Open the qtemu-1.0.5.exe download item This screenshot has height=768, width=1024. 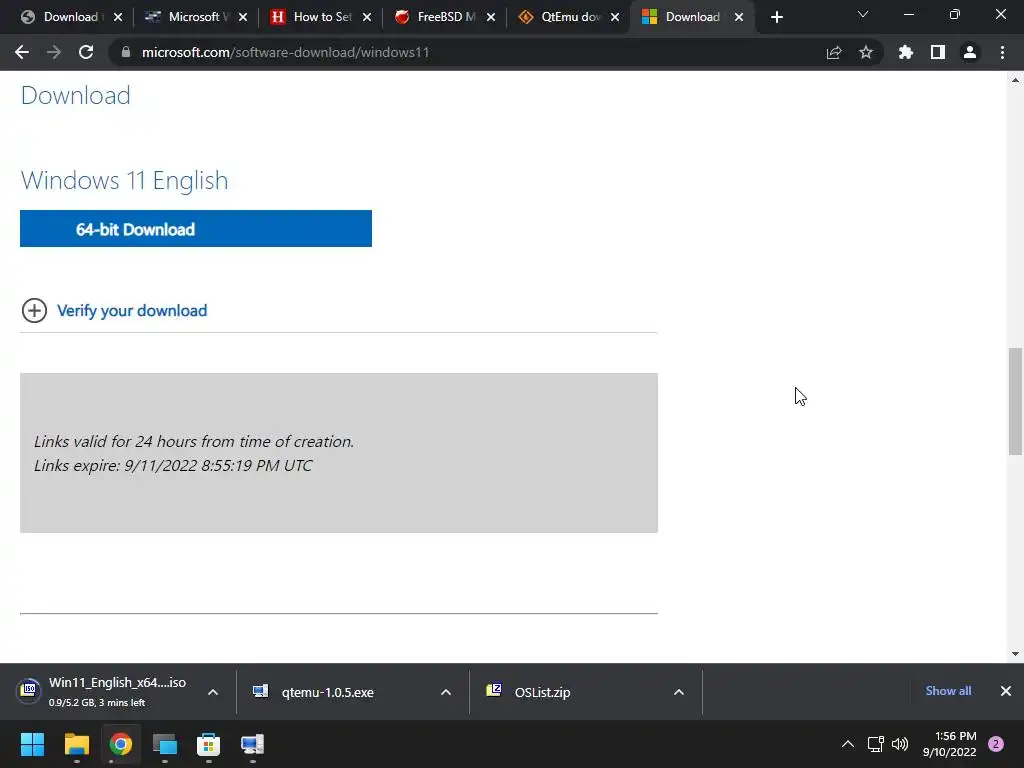(327, 692)
